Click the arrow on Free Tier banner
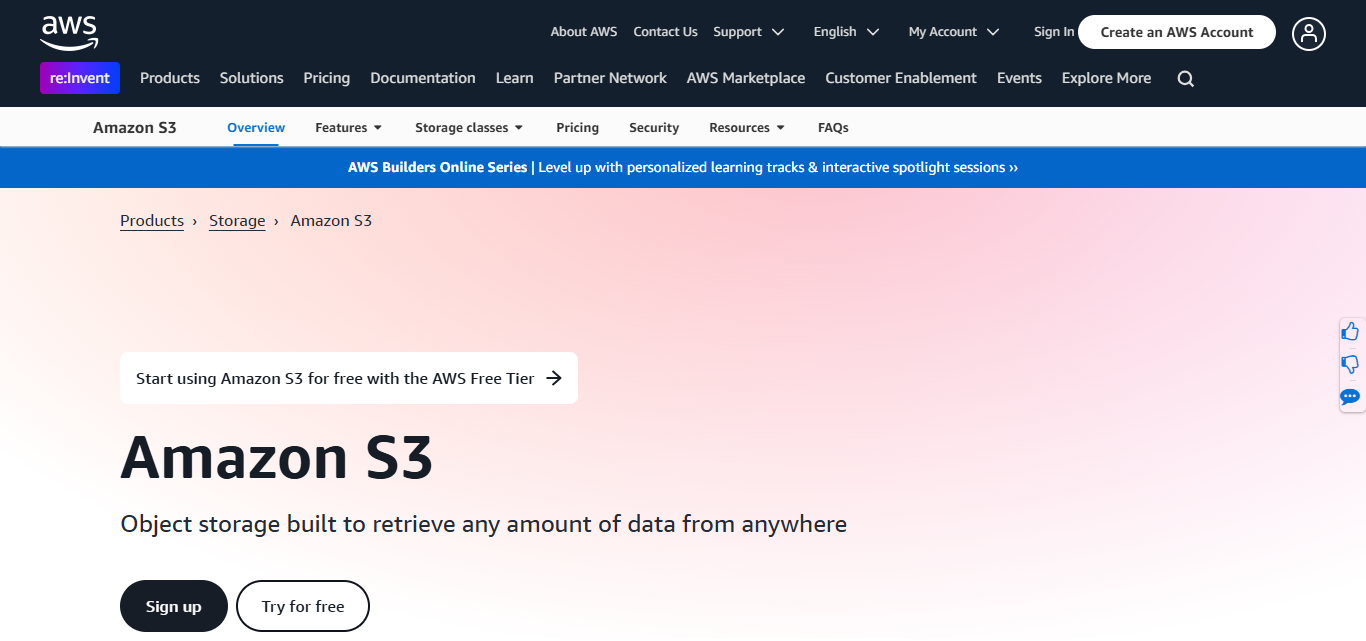Viewport: 1366px width, 641px height. 554,378
